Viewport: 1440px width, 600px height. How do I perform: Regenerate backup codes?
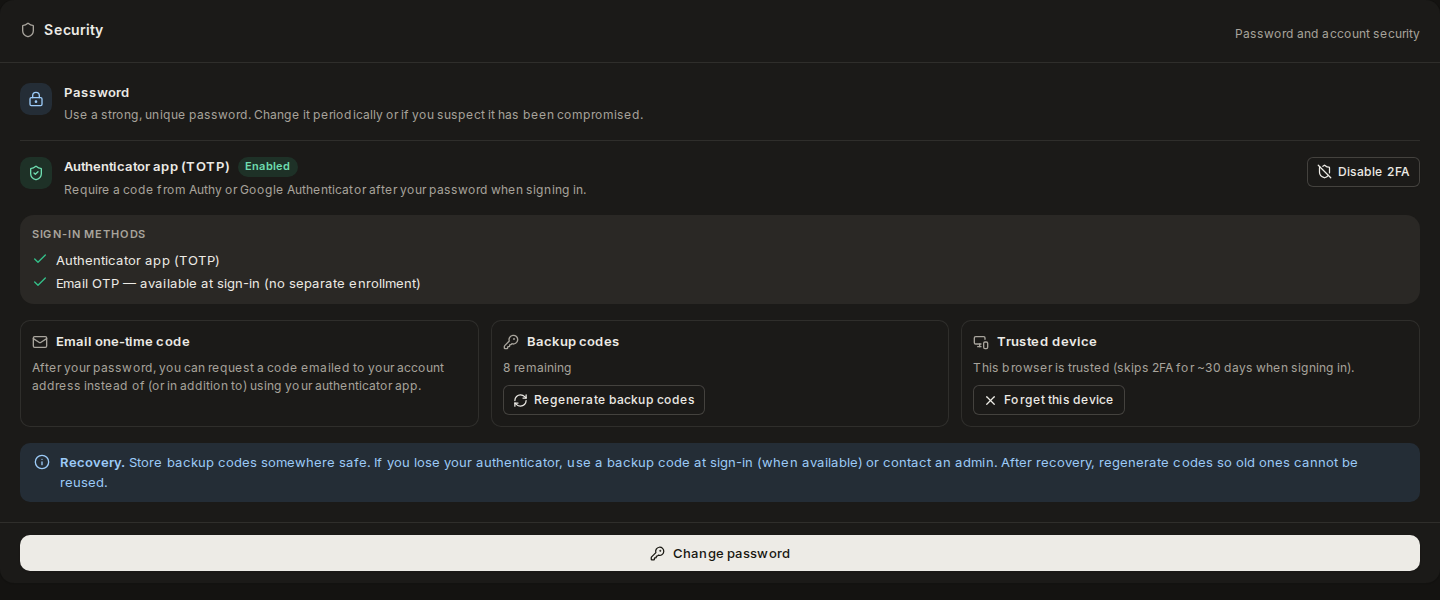point(604,400)
